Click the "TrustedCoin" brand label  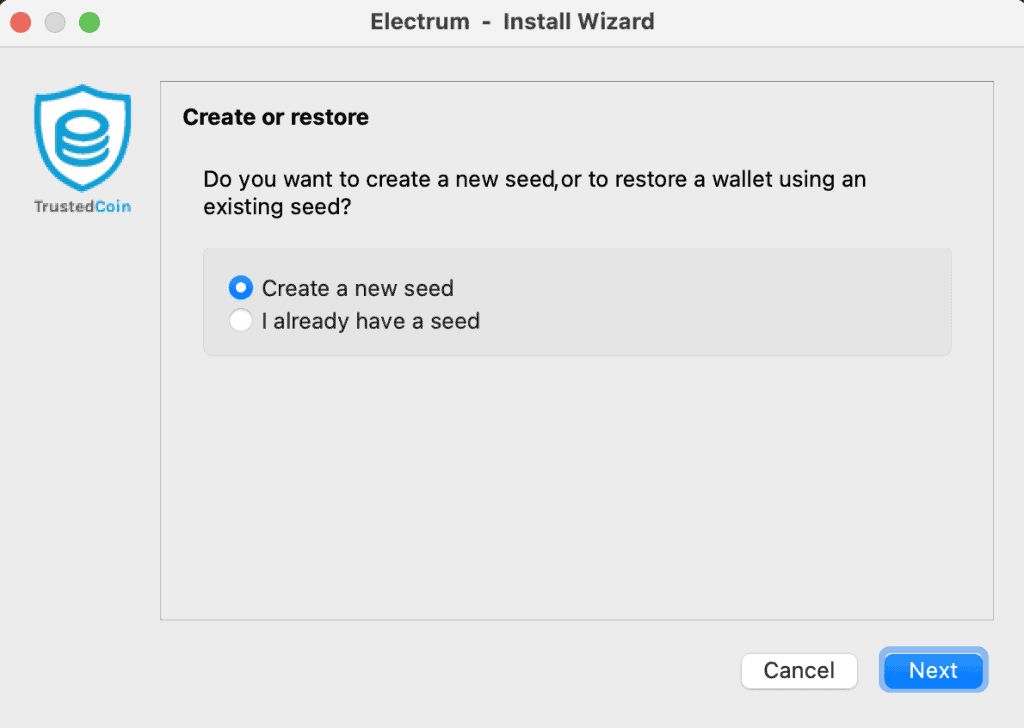pyautogui.click(x=82, y=207)
